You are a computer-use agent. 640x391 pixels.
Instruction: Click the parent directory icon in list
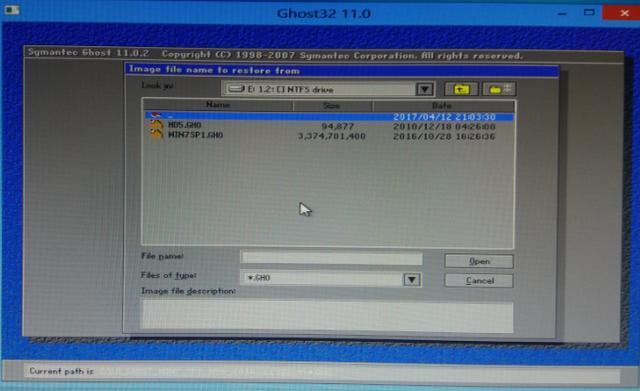(x=156, y=116)
